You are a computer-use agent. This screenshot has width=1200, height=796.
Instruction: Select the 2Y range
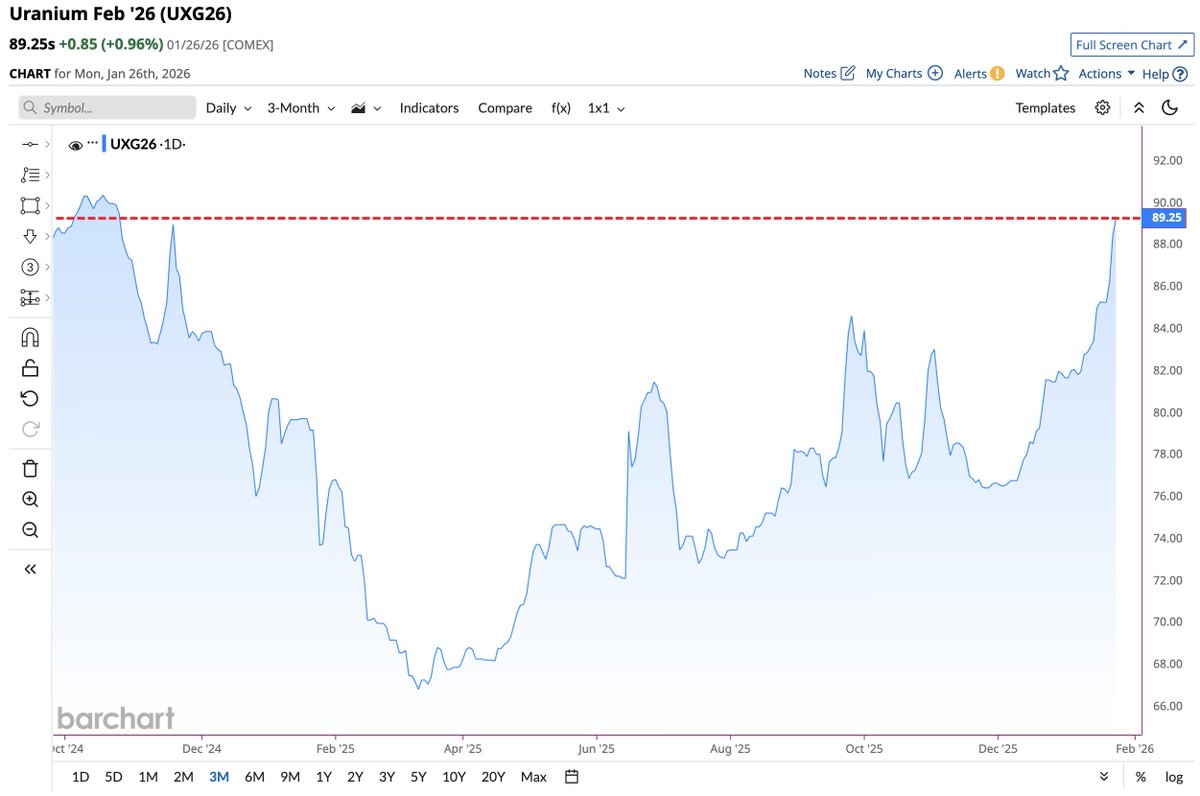click(x=355, y=777)
